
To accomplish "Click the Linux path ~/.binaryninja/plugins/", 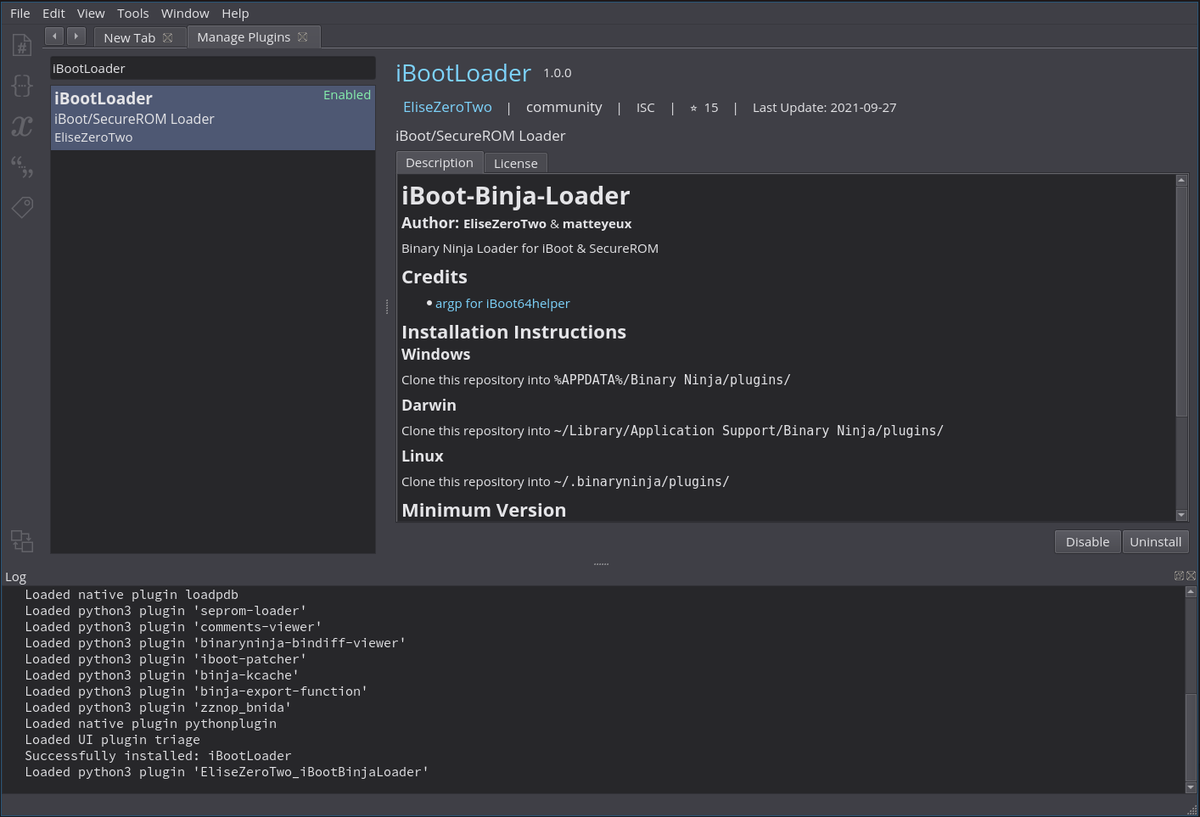I will (x=641, y=481).
